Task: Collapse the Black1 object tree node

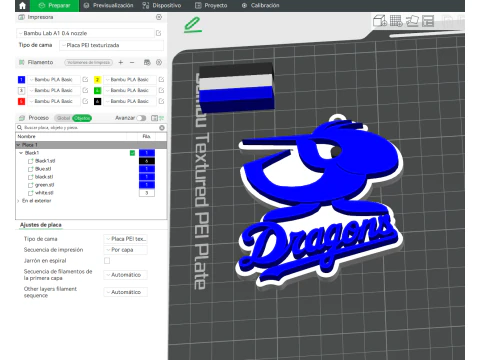Action: coord(21,153)
